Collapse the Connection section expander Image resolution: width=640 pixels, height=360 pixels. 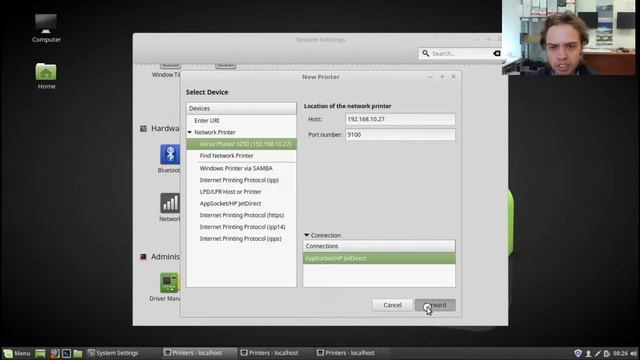[307, 235]
